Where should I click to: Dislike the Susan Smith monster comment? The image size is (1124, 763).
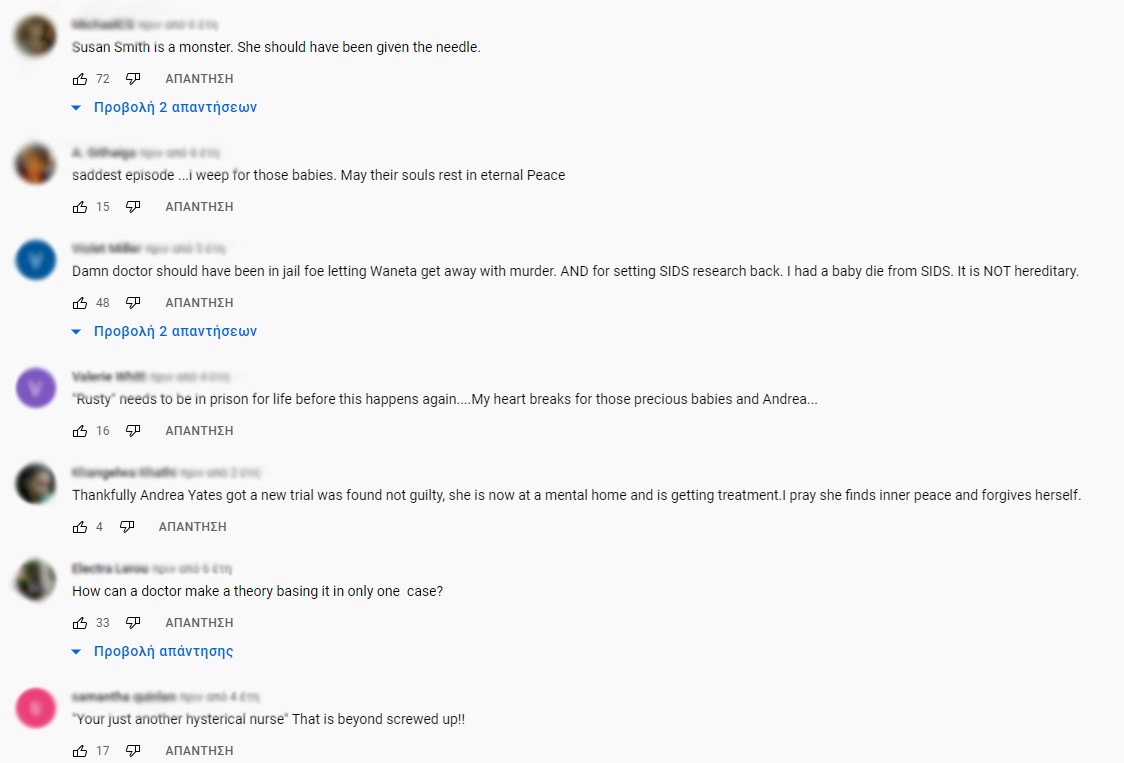click(x=133, y=79)
